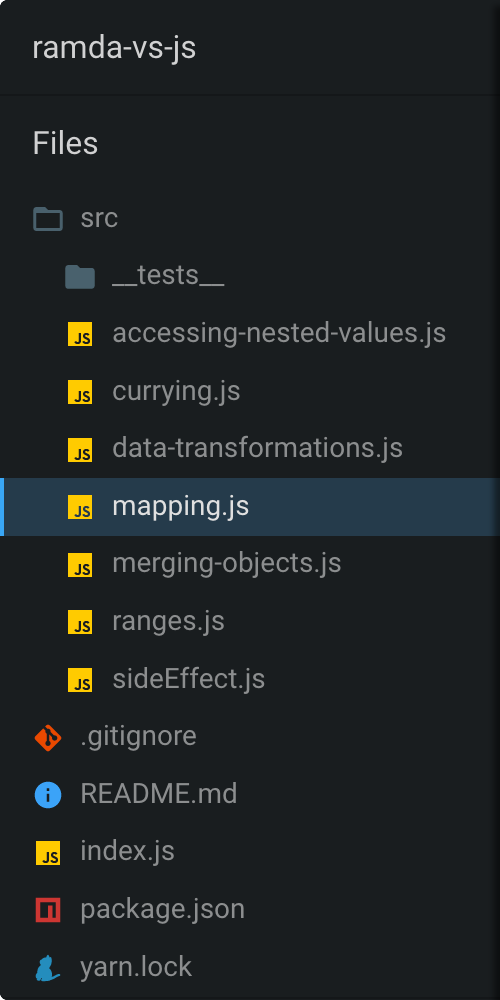This screenshot has height=1000, width=500.
Task: Select the src folder label
Action: 99,219
